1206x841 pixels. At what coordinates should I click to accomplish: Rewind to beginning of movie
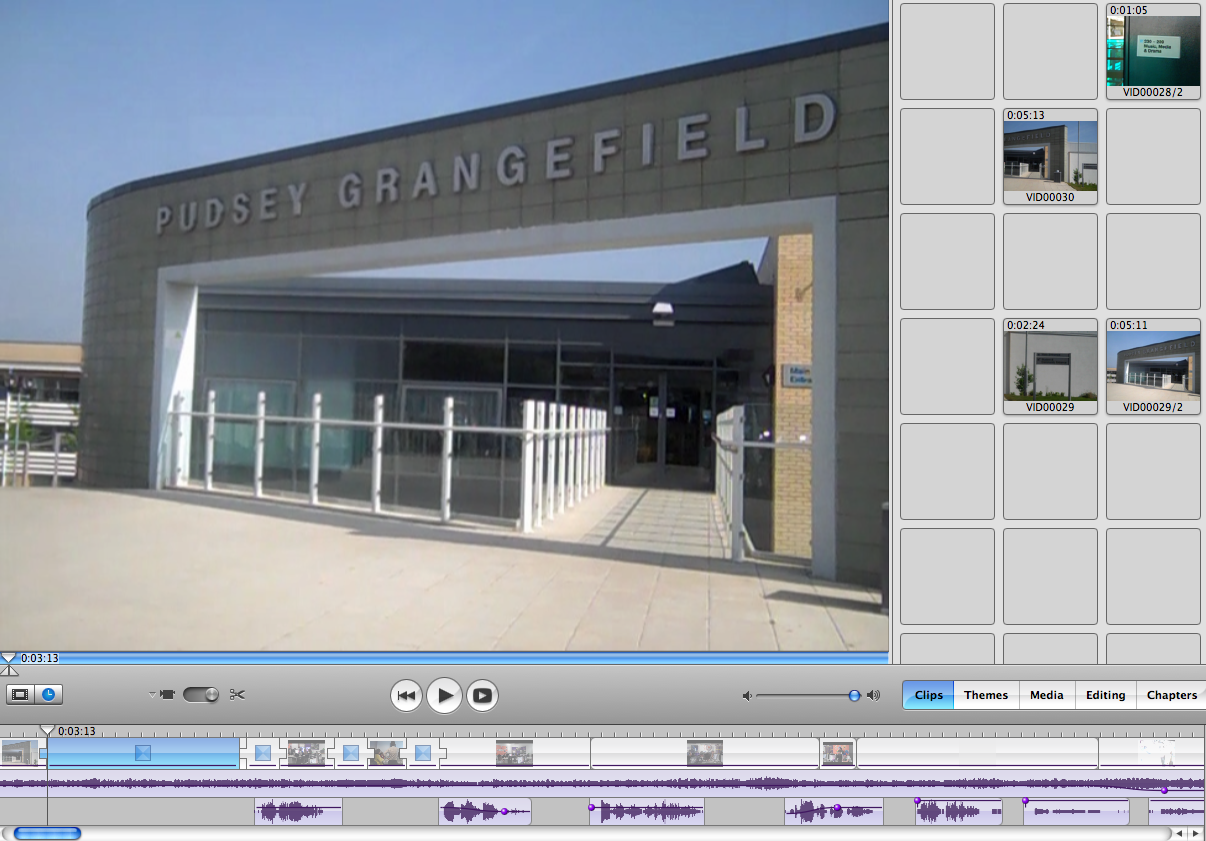pos(406,695)
